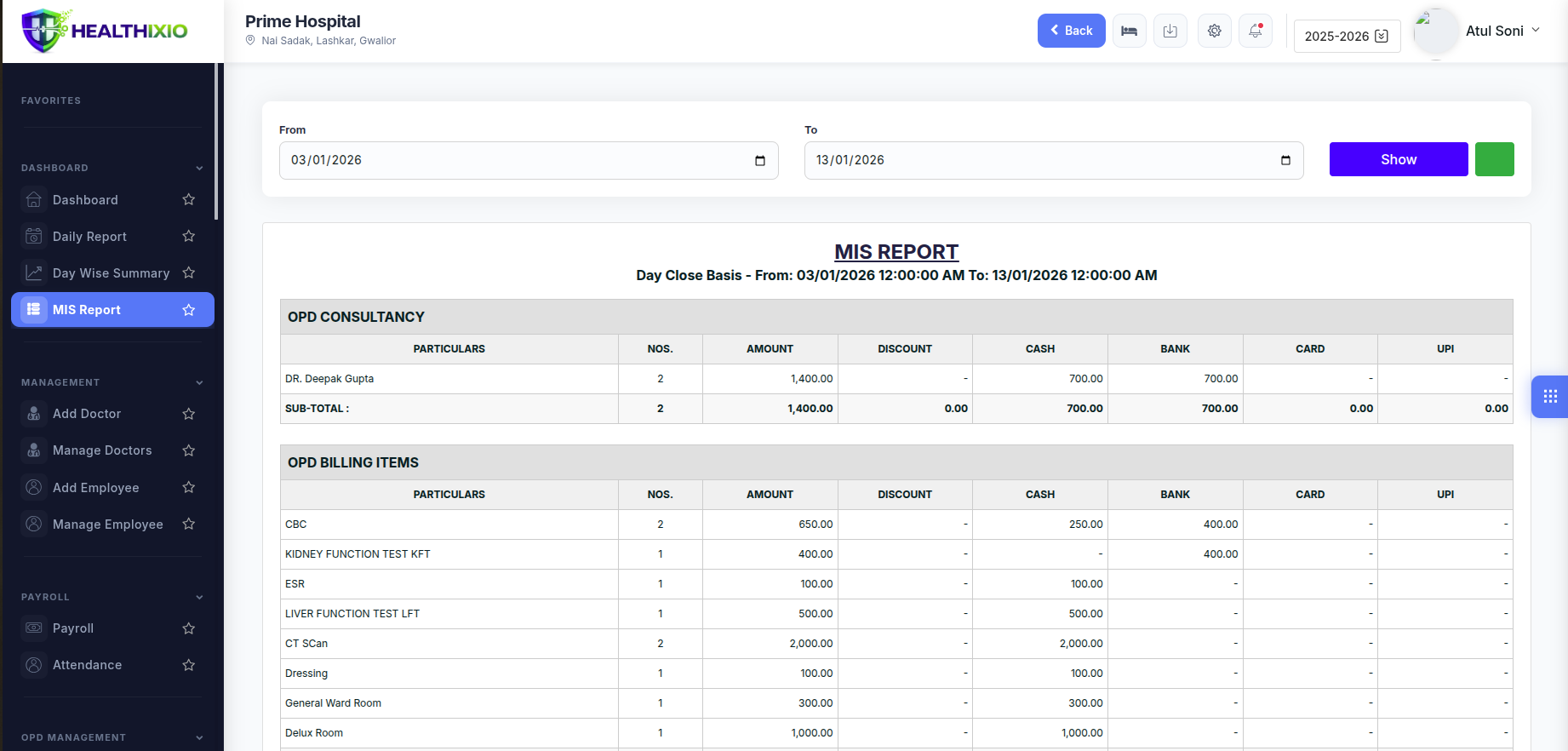Favorite the Dashboard menu item star
Screen dimensions: 1568x751
coord(189,199)
